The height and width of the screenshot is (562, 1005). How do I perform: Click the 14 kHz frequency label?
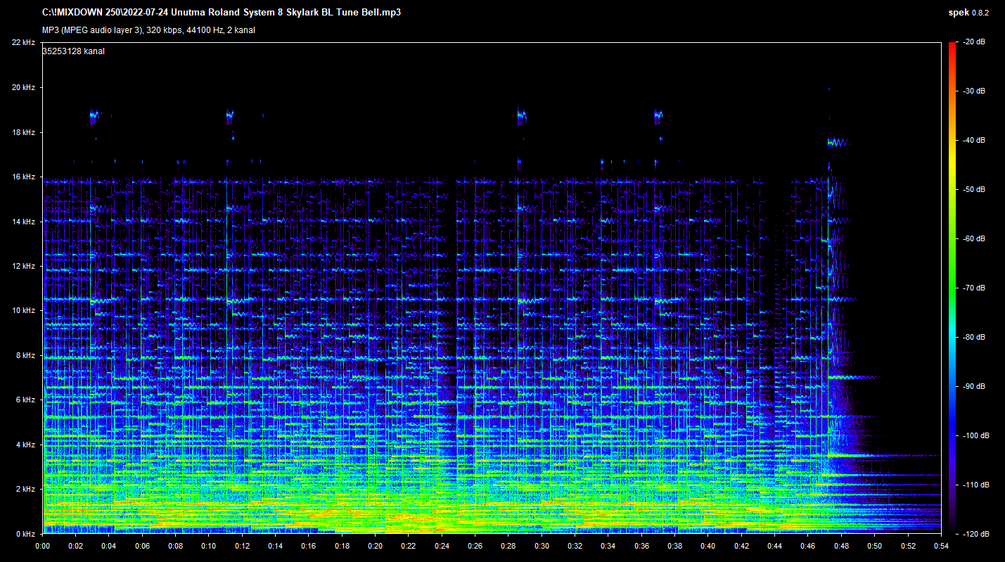(x=24, y=221)
